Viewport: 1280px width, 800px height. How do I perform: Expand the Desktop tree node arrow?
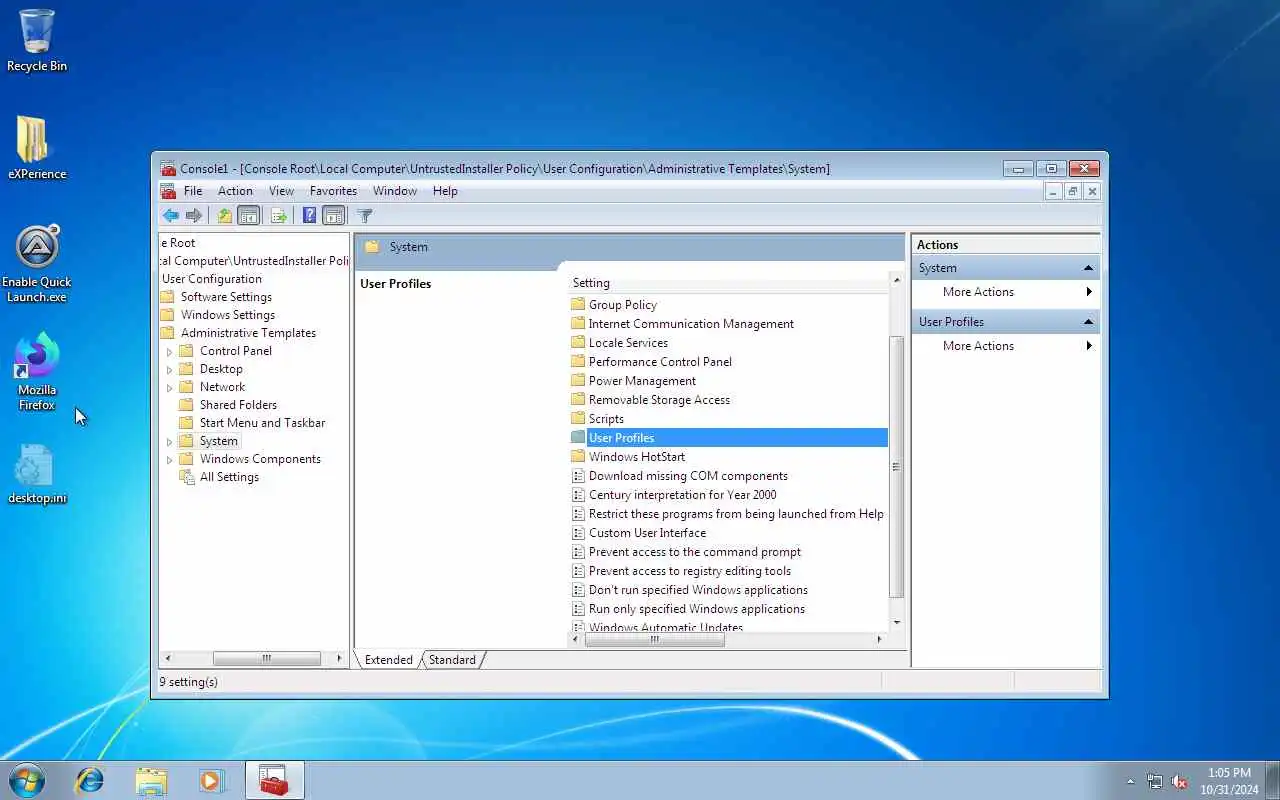pyautogui.click(x=169, y=369)
